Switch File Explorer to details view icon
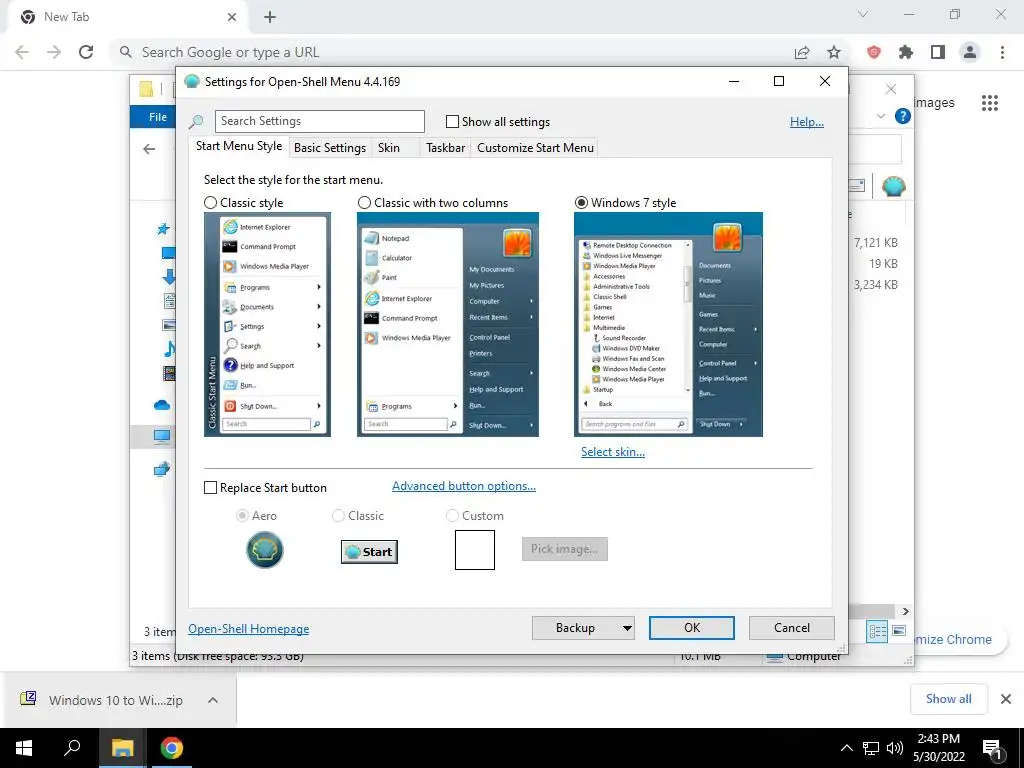The image size is (1024, 768). (878, 631)
